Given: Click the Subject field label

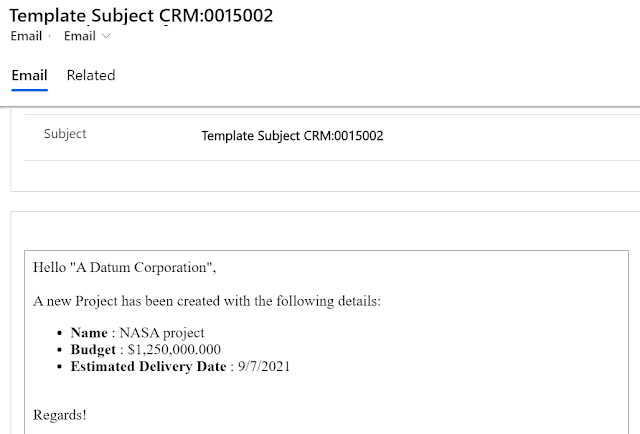Looking at the screenshot, I should [65, 134].
